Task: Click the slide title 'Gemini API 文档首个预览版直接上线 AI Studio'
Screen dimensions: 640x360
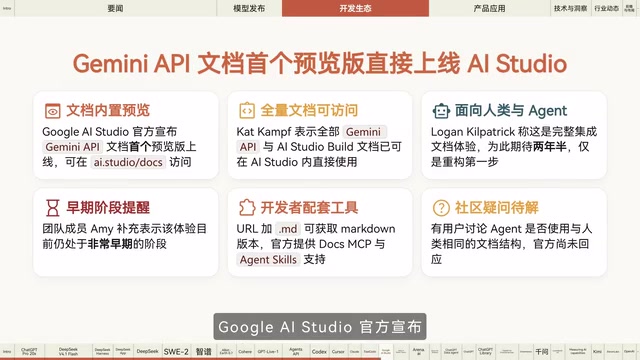Action: [320, 64]
